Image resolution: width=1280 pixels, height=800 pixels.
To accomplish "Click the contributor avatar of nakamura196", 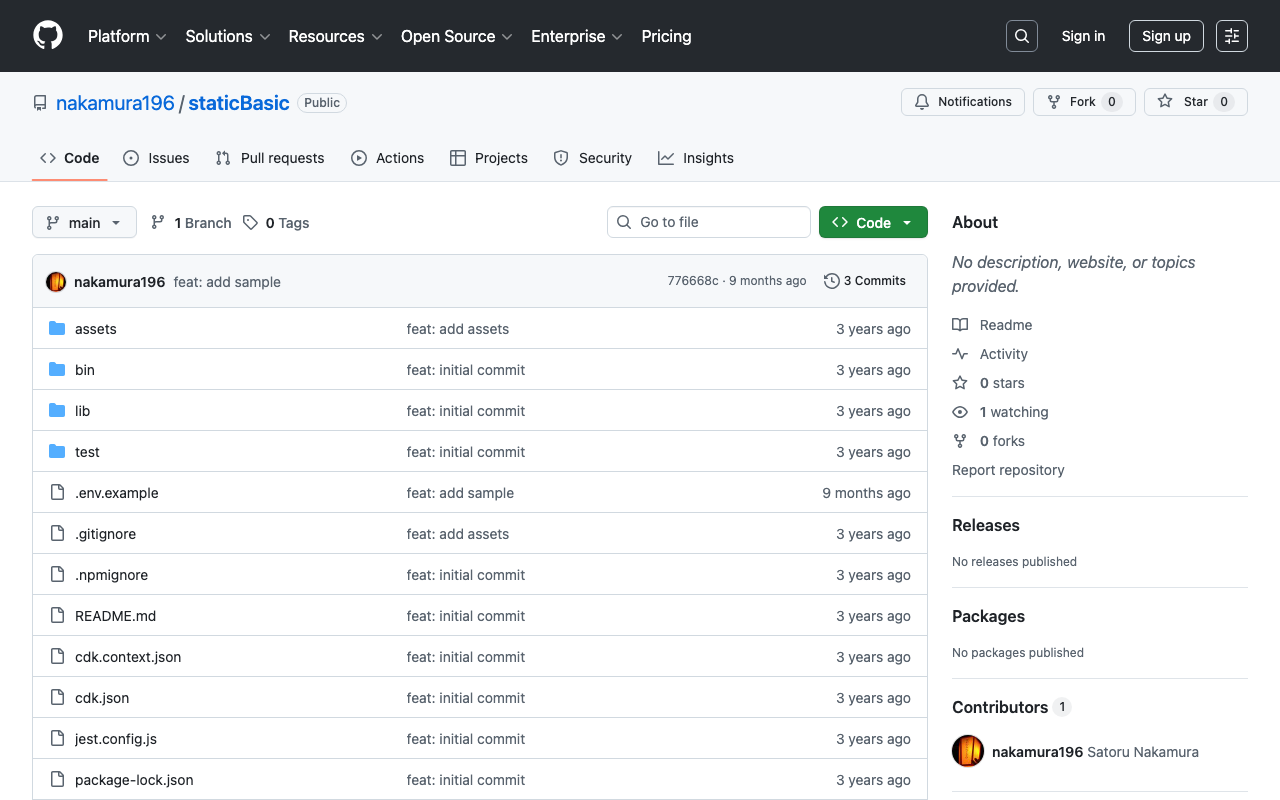I will pos(967,751).
